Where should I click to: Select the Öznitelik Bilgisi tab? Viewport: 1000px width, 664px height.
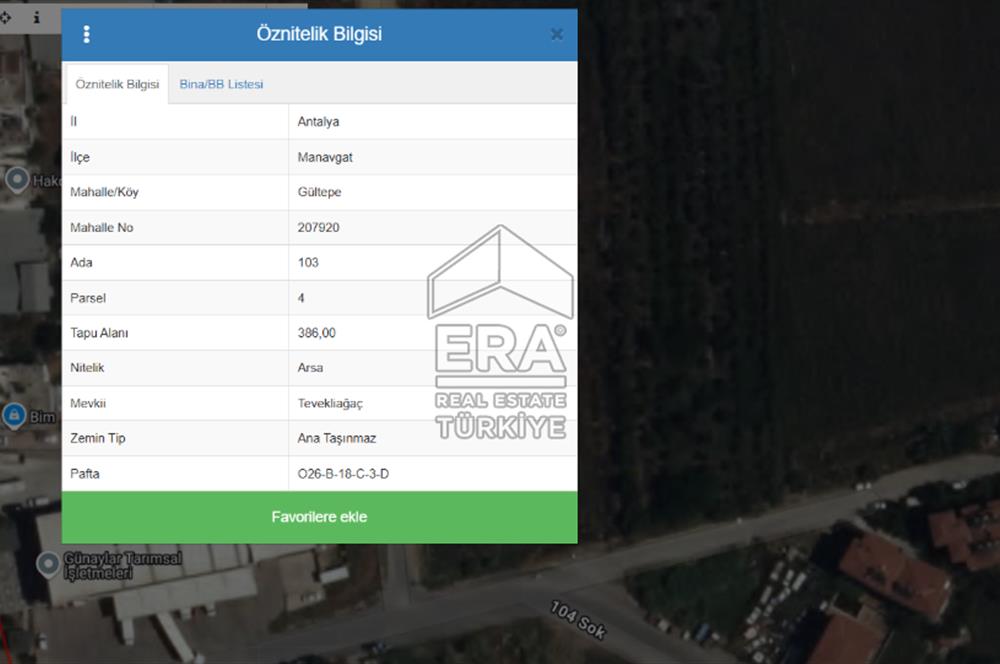click(x=117, y=85)
